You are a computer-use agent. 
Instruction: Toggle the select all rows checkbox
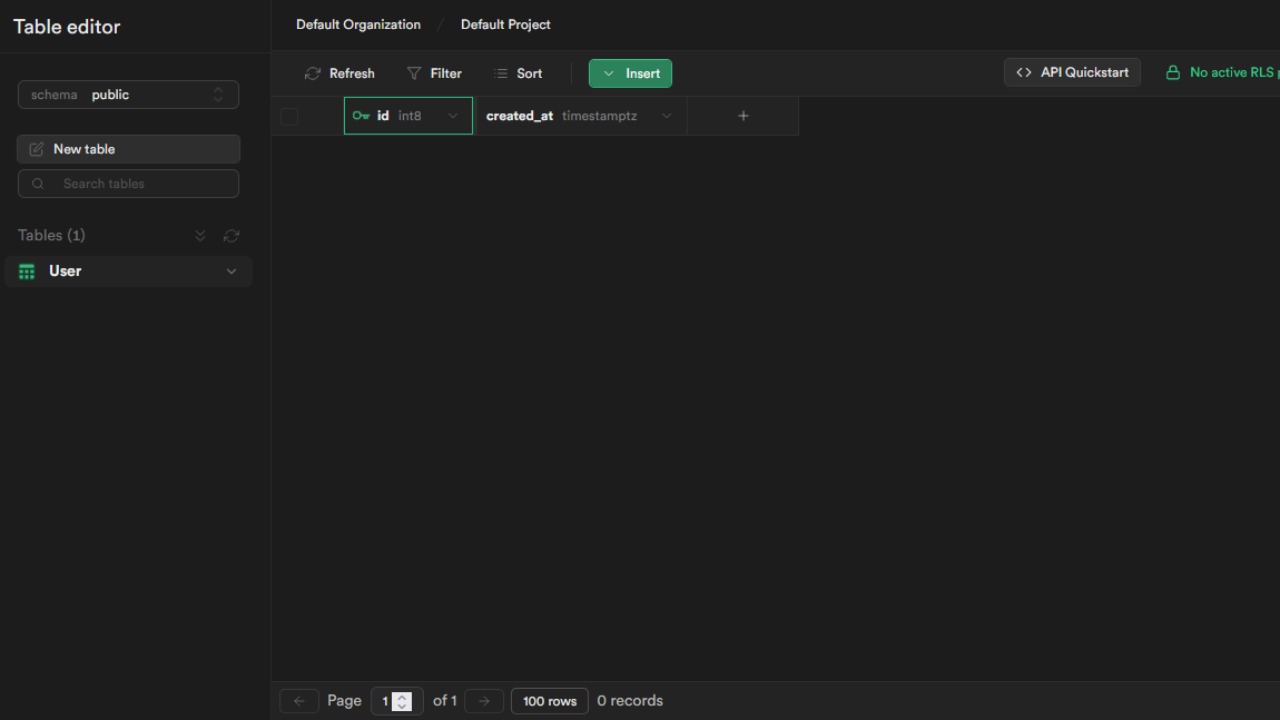289,116
